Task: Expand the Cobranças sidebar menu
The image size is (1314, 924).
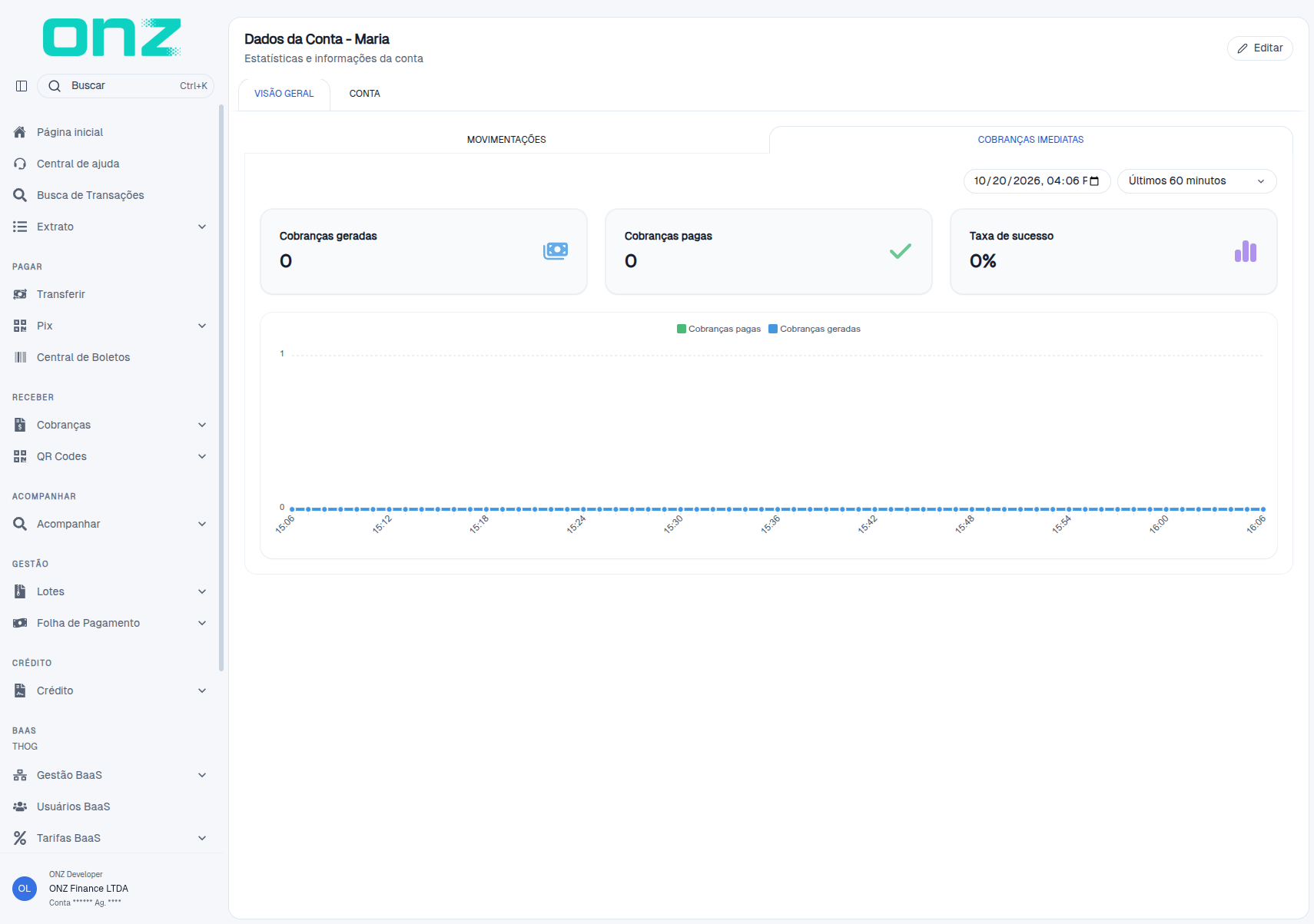Action: click(110, 425)
